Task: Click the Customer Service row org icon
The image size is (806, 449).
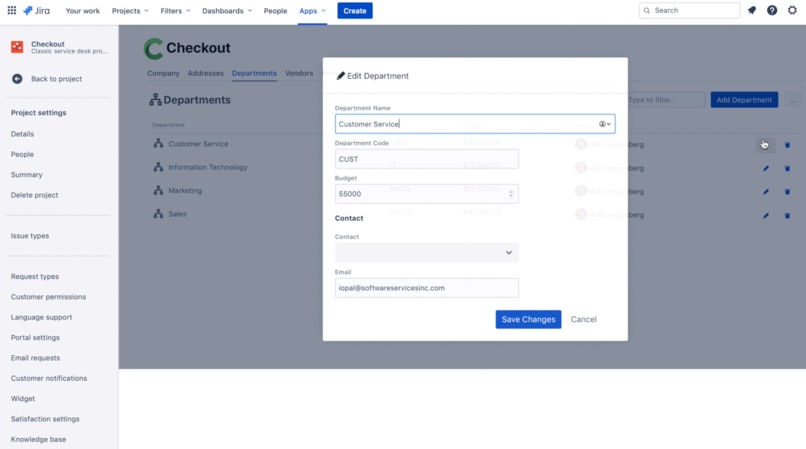Action: tap(158, 143)
